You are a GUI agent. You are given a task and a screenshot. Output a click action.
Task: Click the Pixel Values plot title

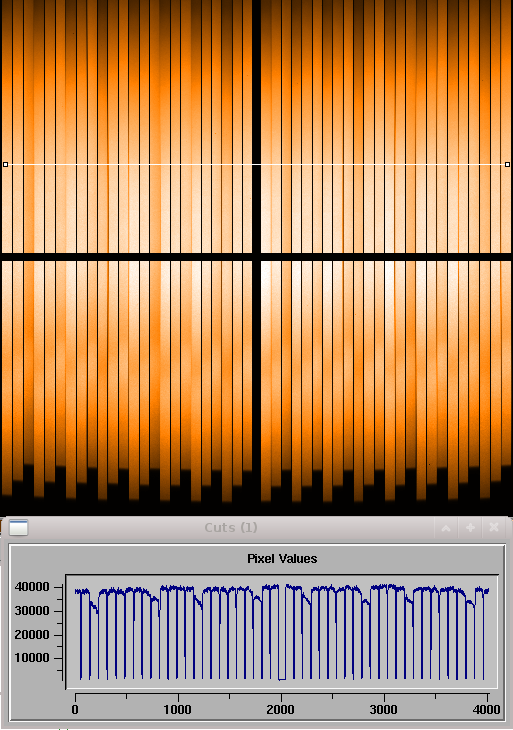click(282, 559)
